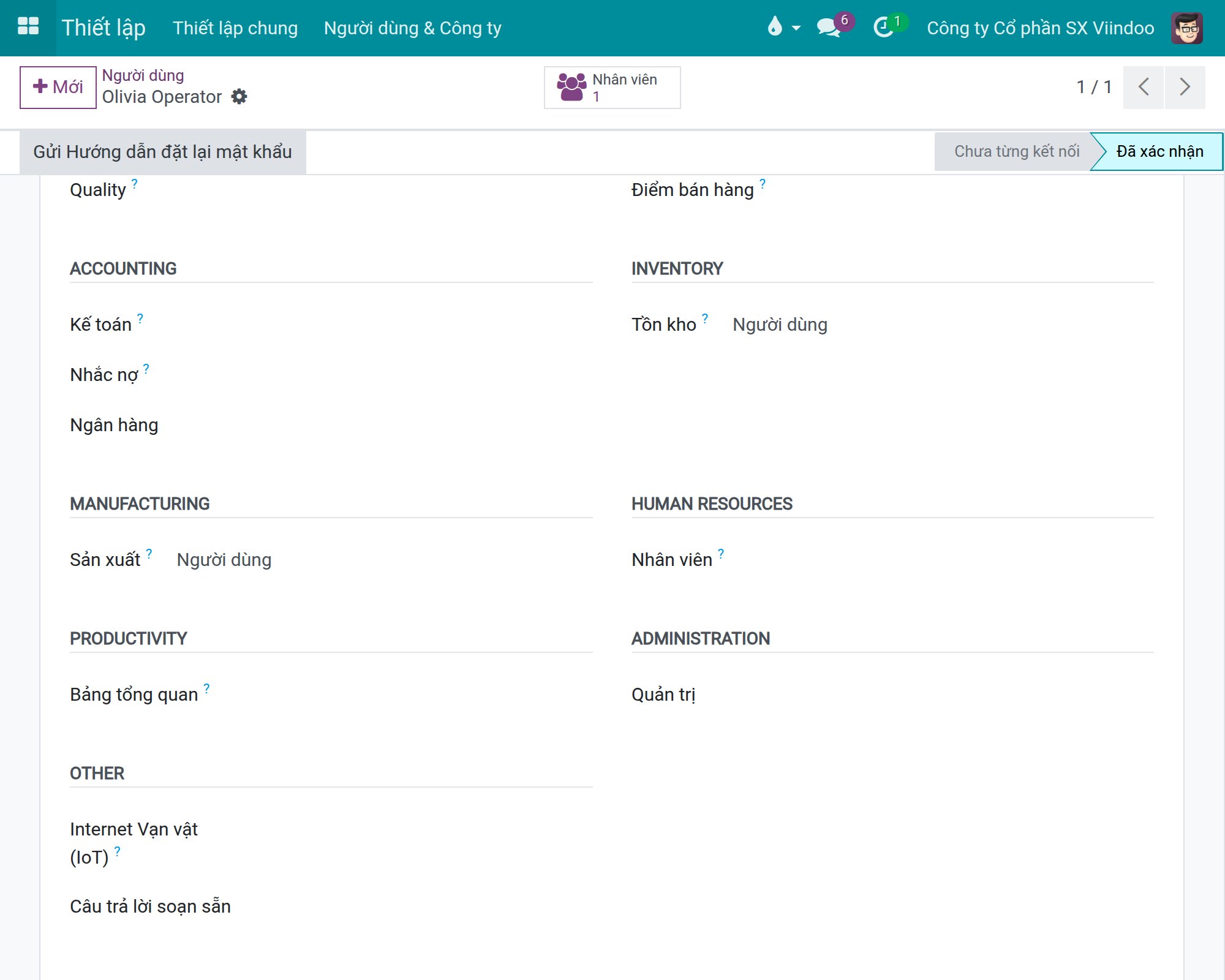Show the Internet Vạn vật (IoT) help icon
Screen dimensions: 1225x980
pos(117,851)
